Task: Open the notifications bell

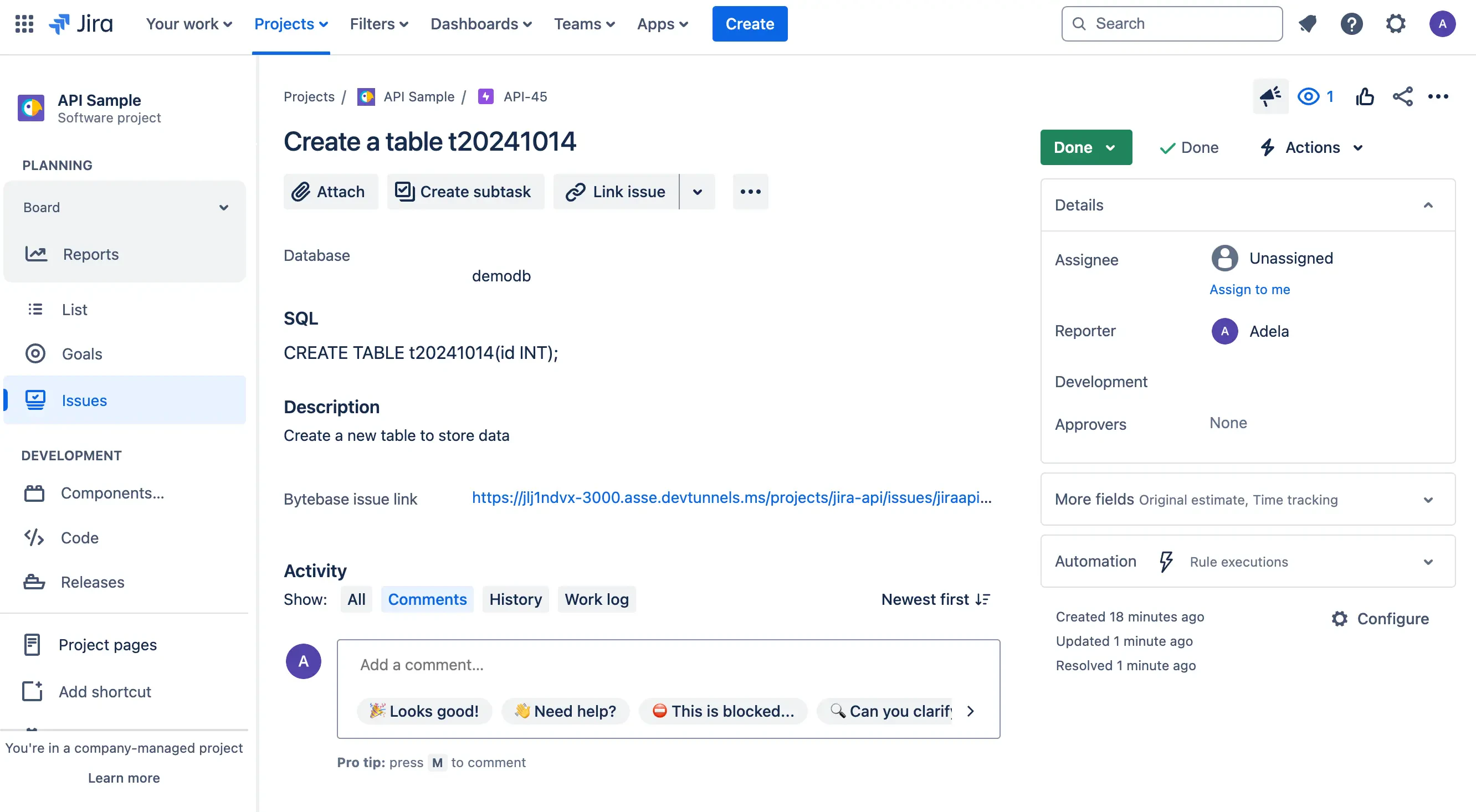Action: pos(1308,23)
